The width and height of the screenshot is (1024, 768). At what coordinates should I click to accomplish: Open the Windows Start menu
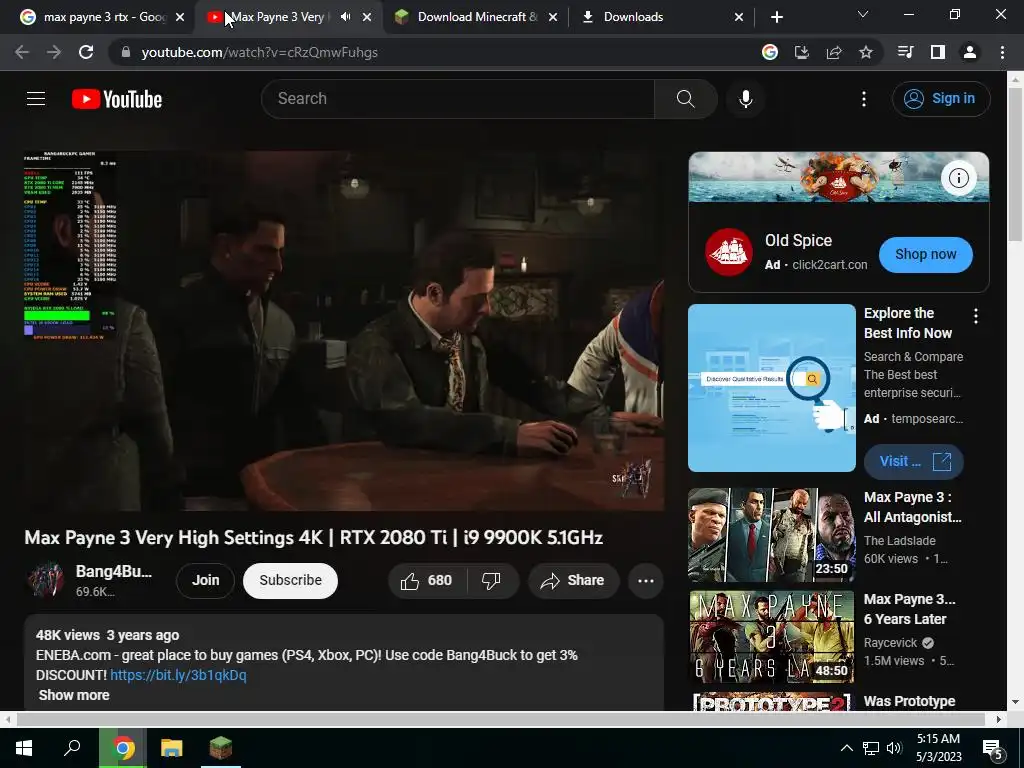(x=24, y=748)
